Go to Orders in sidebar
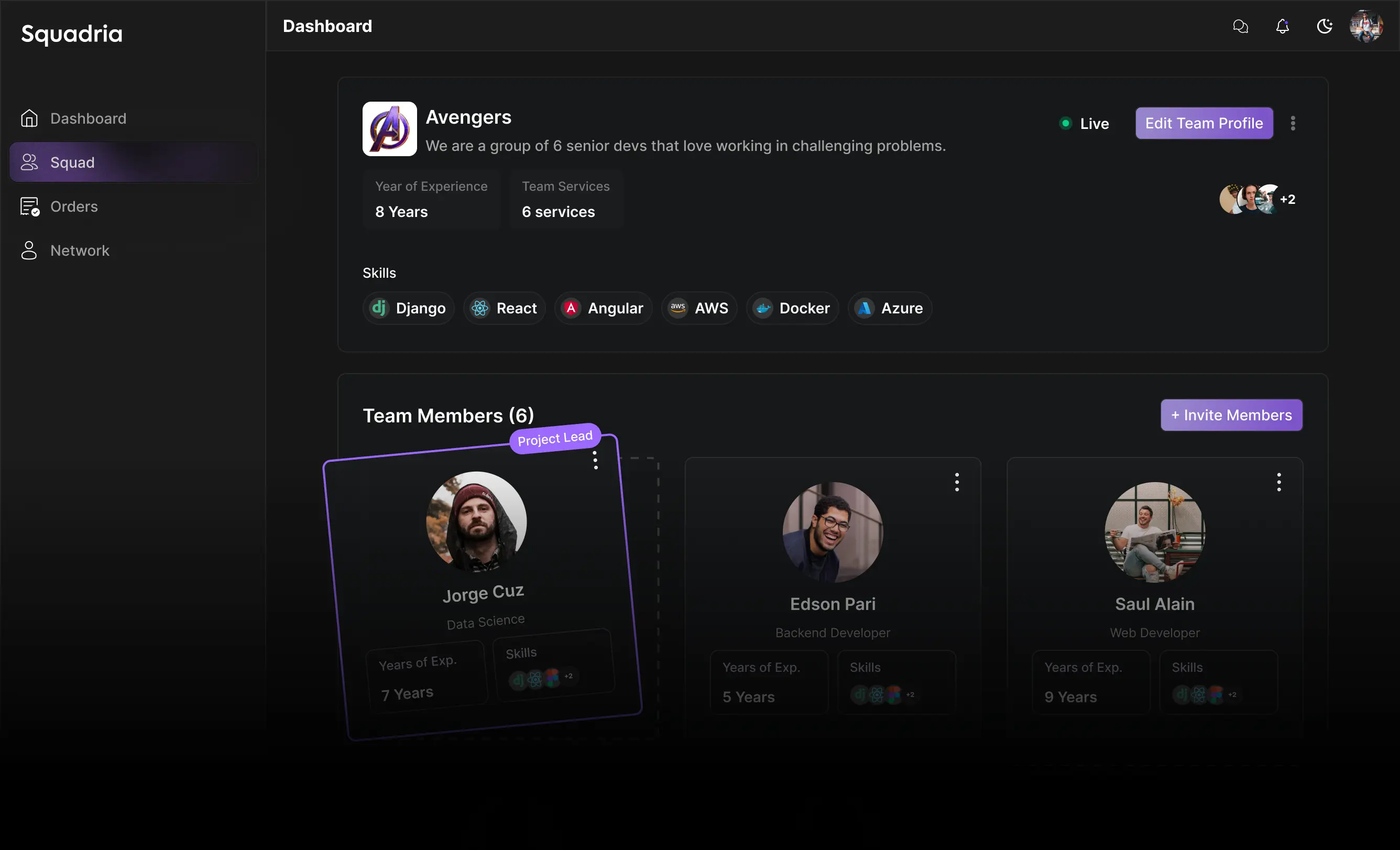Screen dimensions: 1400x850 pyautogui.click(x=74, y=206)
